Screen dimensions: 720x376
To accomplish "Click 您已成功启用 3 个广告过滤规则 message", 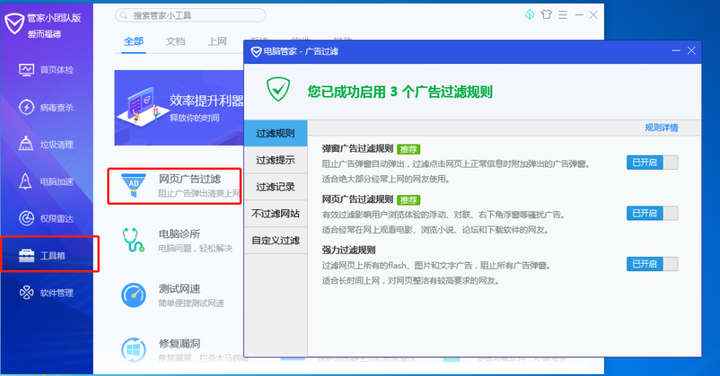I will [400, 91].
